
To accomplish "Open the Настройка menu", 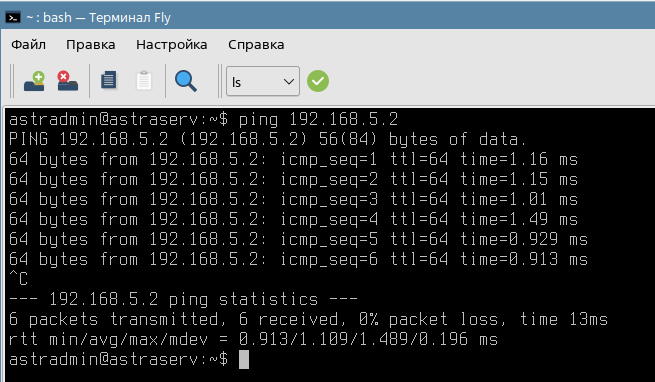I will pos(171,44).
